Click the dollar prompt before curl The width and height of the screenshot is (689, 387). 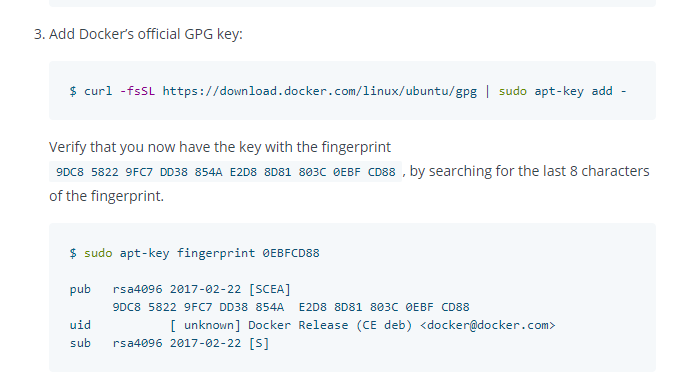pos(73,91)
